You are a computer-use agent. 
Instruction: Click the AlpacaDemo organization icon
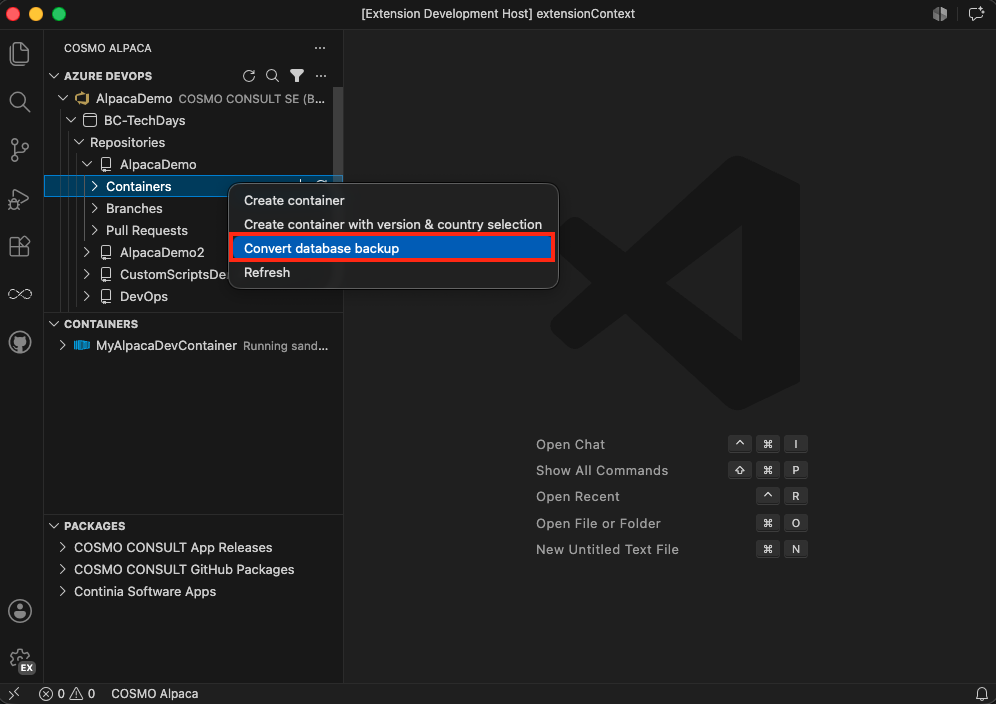click(x=82, y=98)
